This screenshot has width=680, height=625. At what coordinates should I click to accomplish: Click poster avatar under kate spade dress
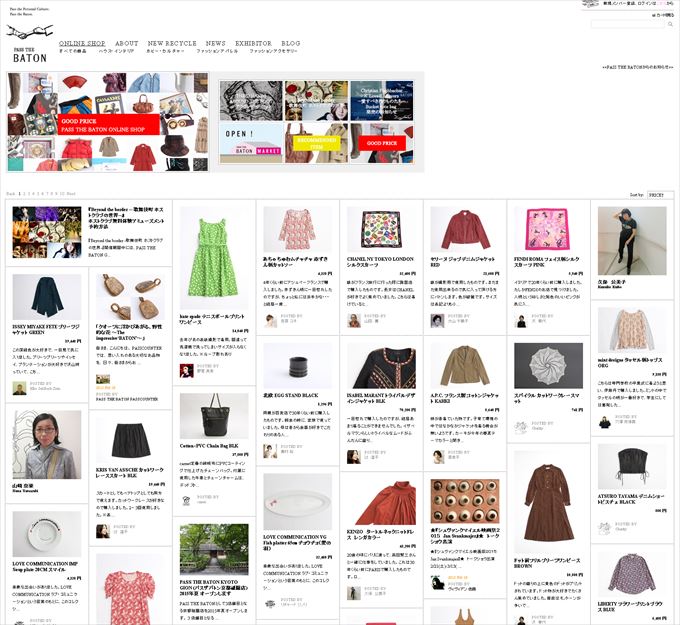[x=186, y=371]
